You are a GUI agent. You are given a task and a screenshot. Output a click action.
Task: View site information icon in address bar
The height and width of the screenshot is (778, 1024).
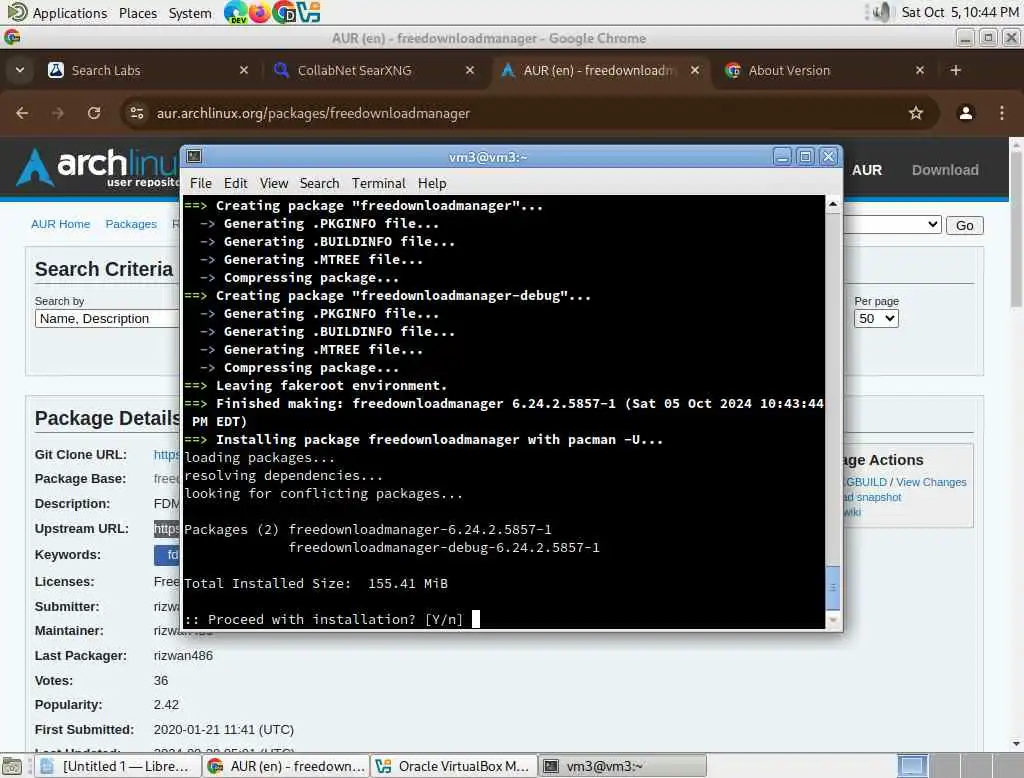click(x=136, y=113)
